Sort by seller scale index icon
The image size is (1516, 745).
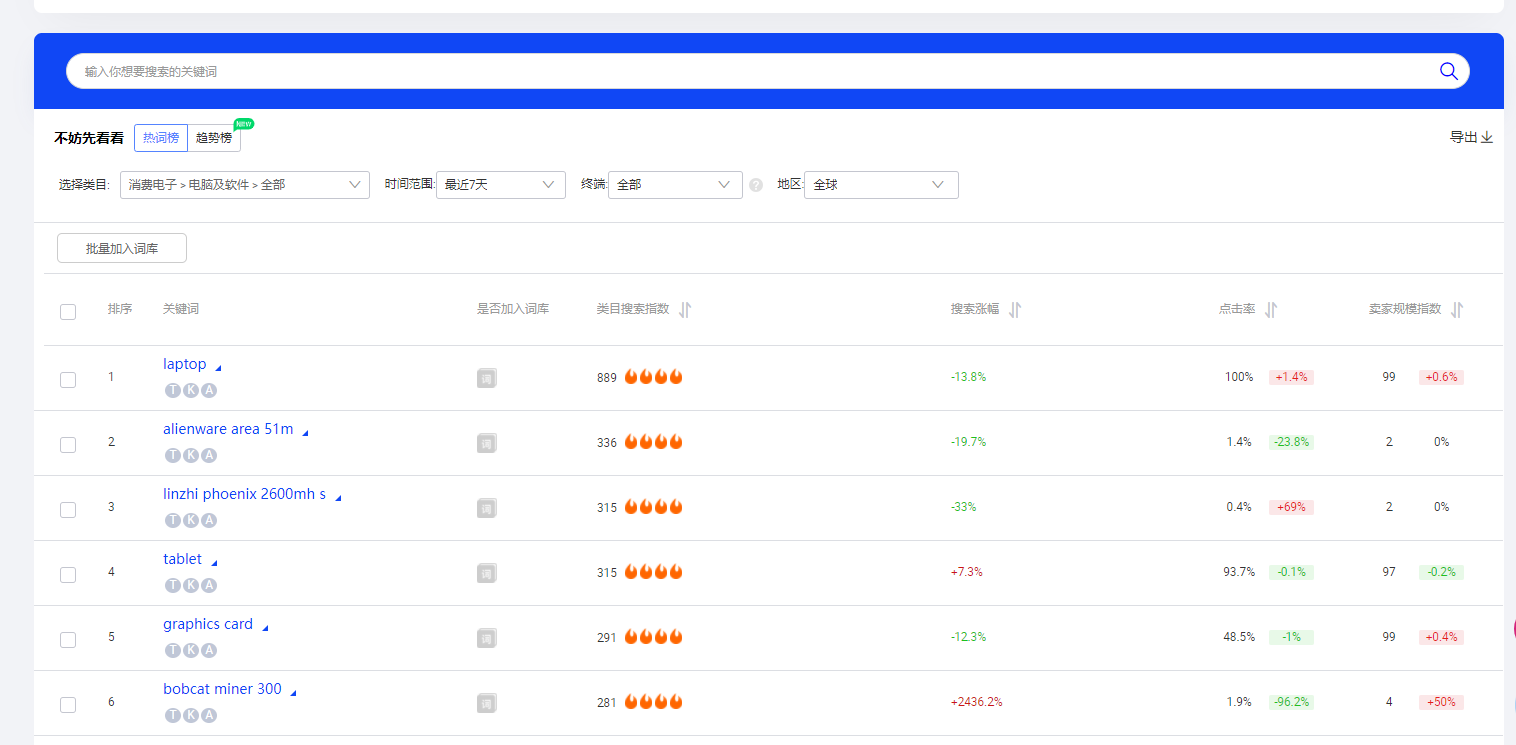click(1457, 310)
